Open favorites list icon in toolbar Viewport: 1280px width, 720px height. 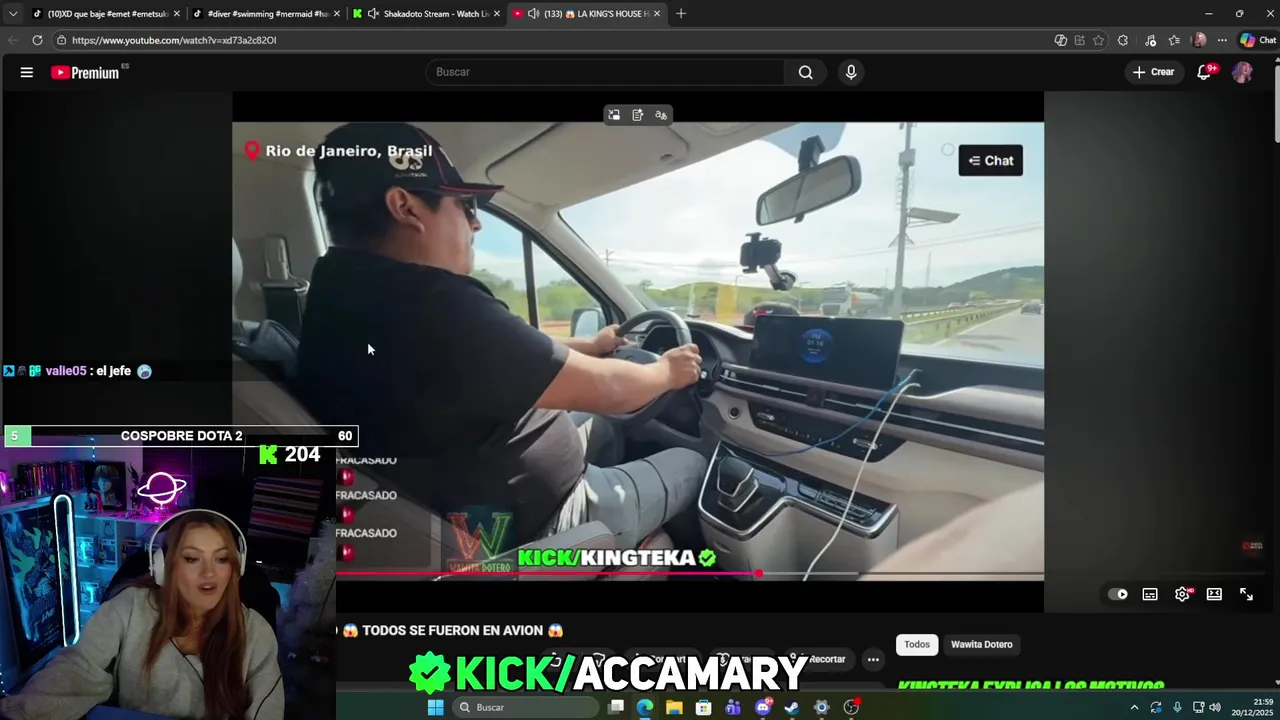[x=1174, y=40]
